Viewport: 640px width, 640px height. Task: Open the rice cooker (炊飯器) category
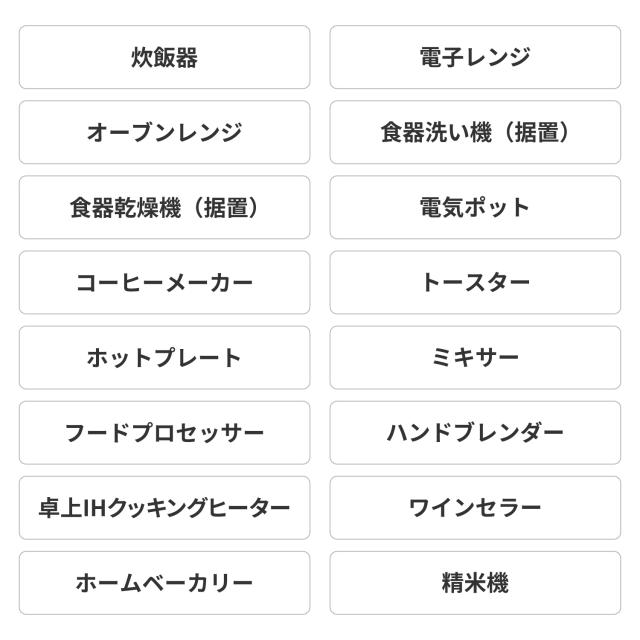[x=164, y=57]
